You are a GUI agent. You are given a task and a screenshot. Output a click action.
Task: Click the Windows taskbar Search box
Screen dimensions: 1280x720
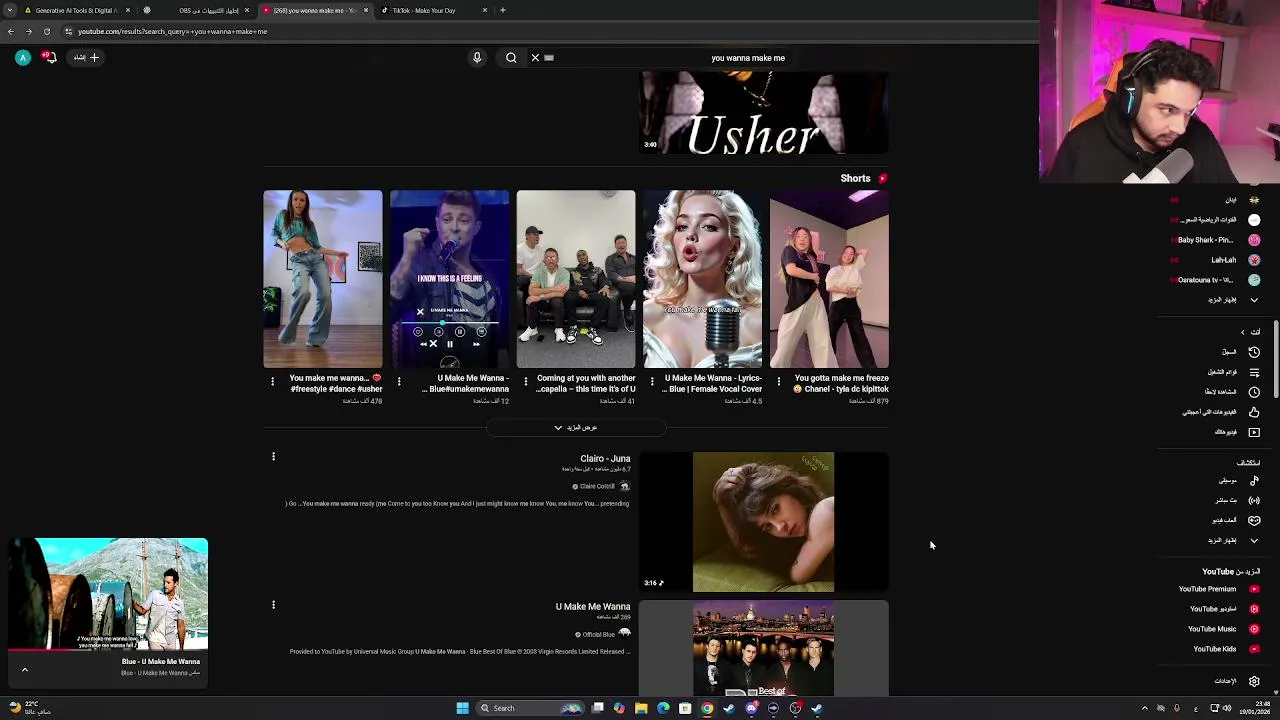(x=529, y=708)
